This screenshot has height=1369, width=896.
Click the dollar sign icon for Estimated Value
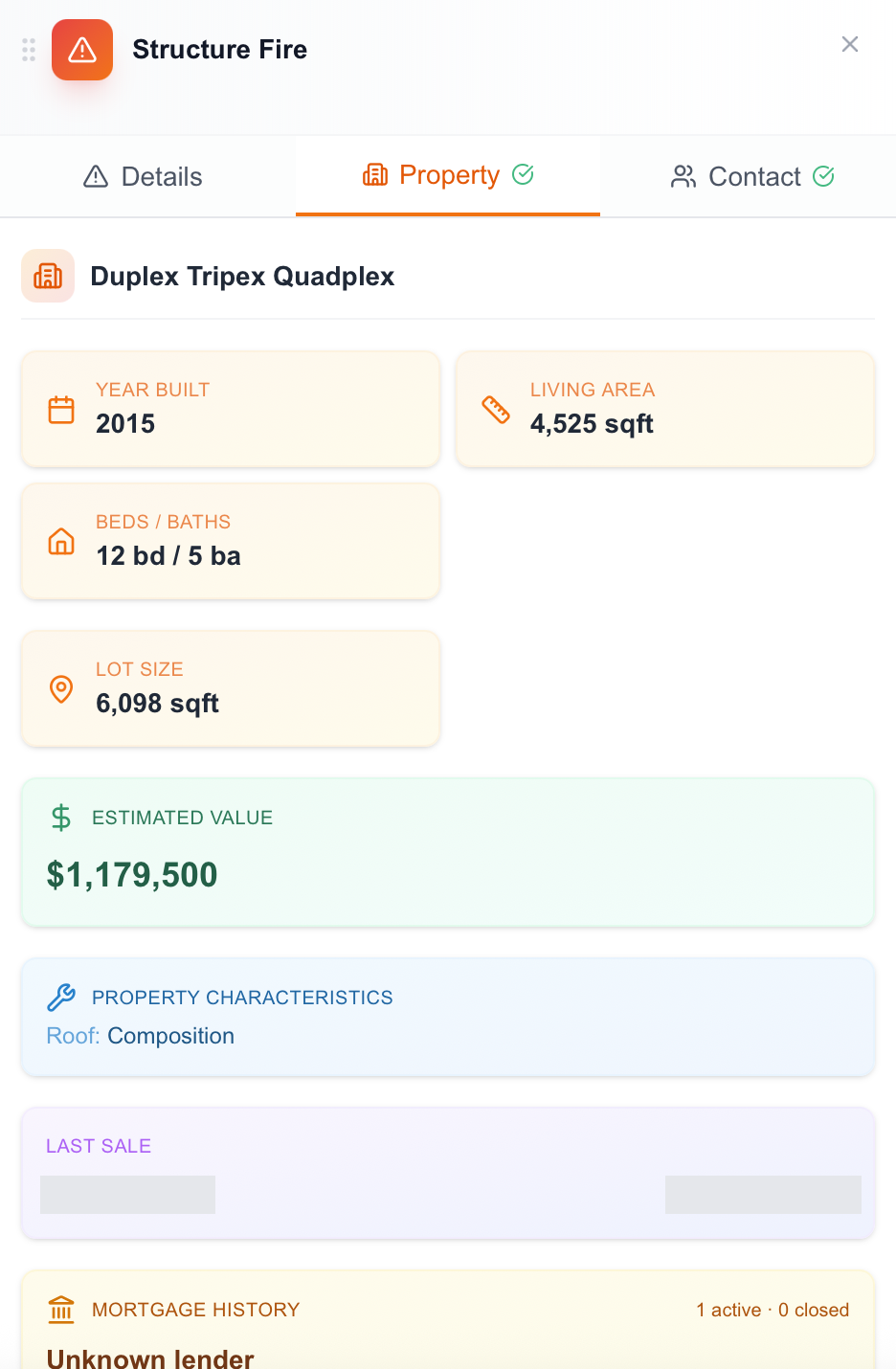(61, 818)
